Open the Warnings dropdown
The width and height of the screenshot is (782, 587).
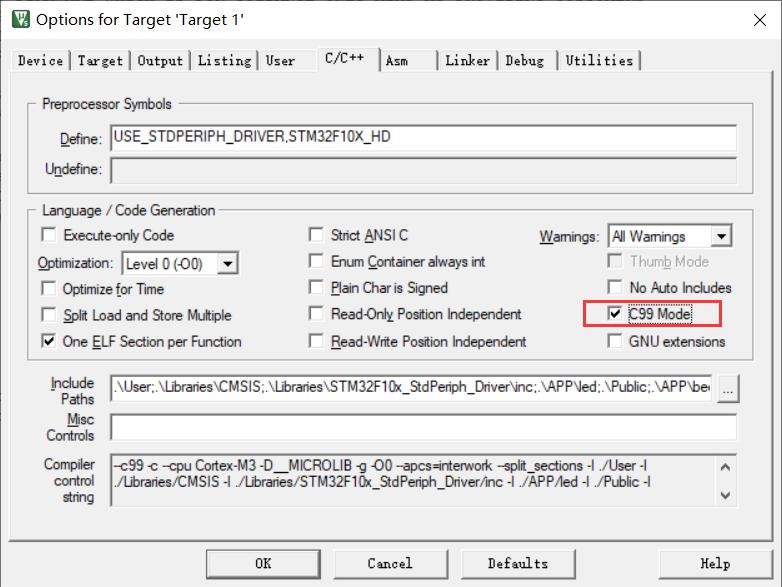tap(721, 236)
